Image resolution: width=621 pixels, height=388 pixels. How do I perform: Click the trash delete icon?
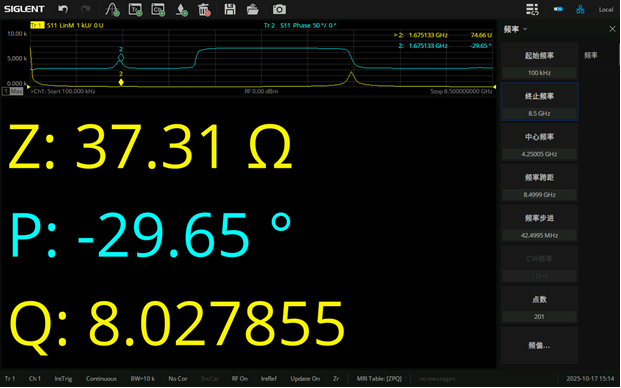pos(204,10)
